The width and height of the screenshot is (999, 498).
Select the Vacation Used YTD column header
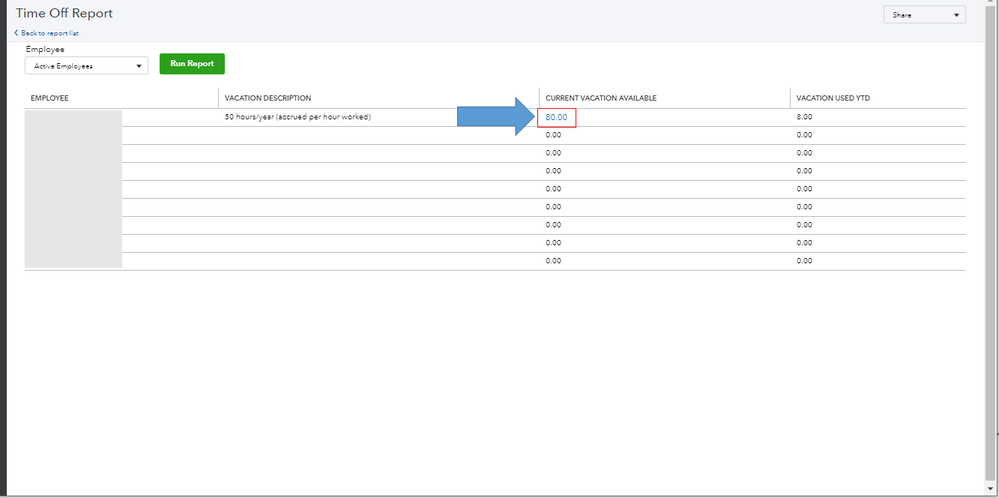(833, 98)
